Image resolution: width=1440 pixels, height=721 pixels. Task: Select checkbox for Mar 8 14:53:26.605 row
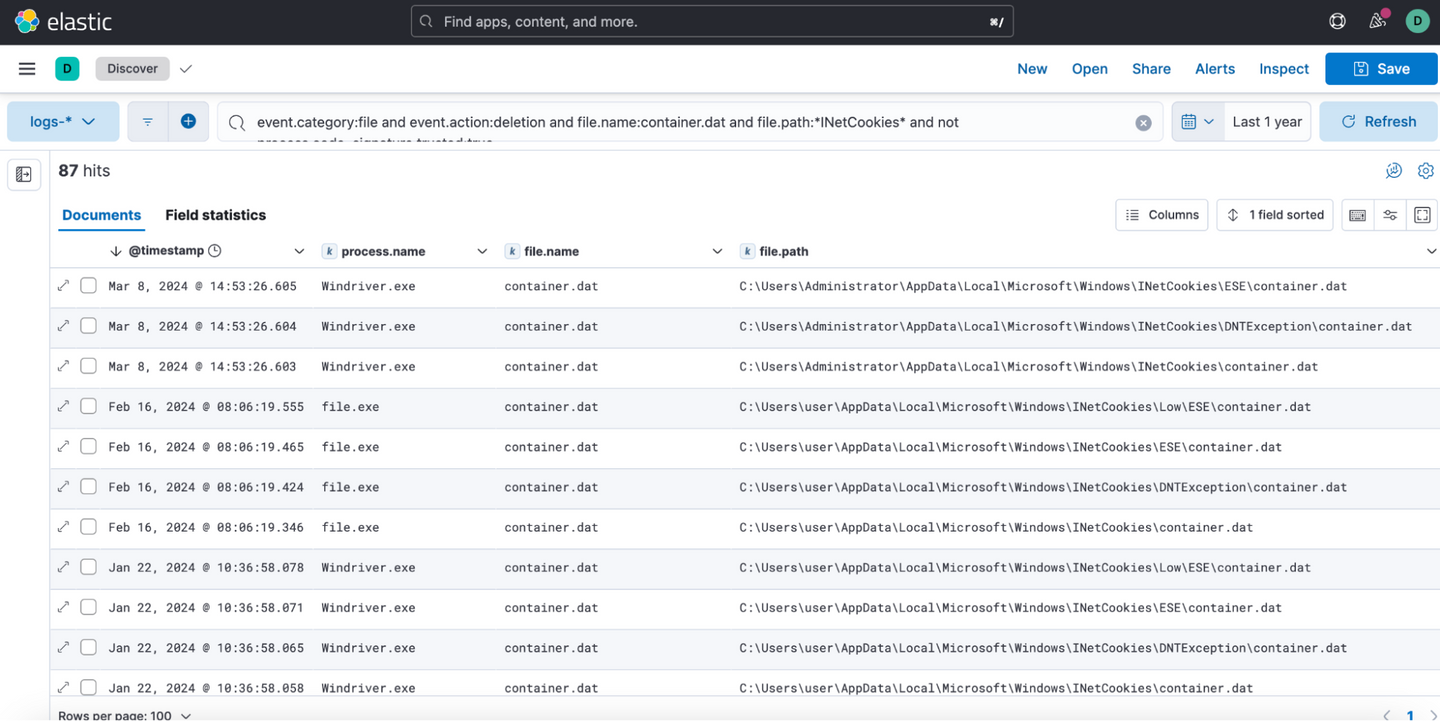89,286
